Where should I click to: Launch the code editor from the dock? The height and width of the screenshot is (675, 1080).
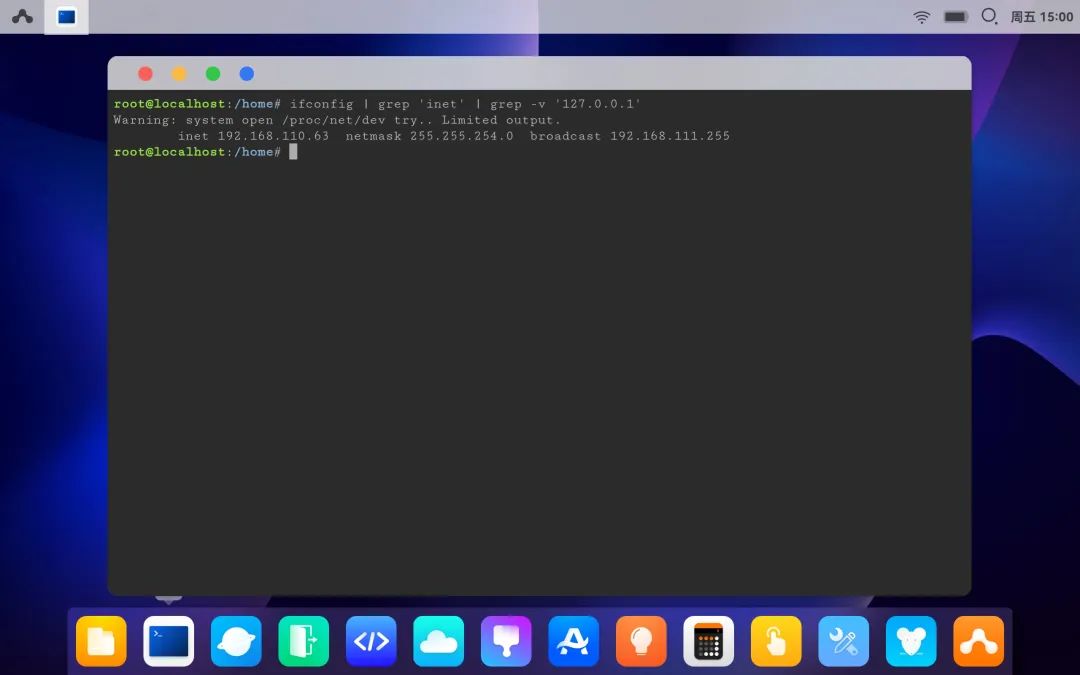[371, 642]
